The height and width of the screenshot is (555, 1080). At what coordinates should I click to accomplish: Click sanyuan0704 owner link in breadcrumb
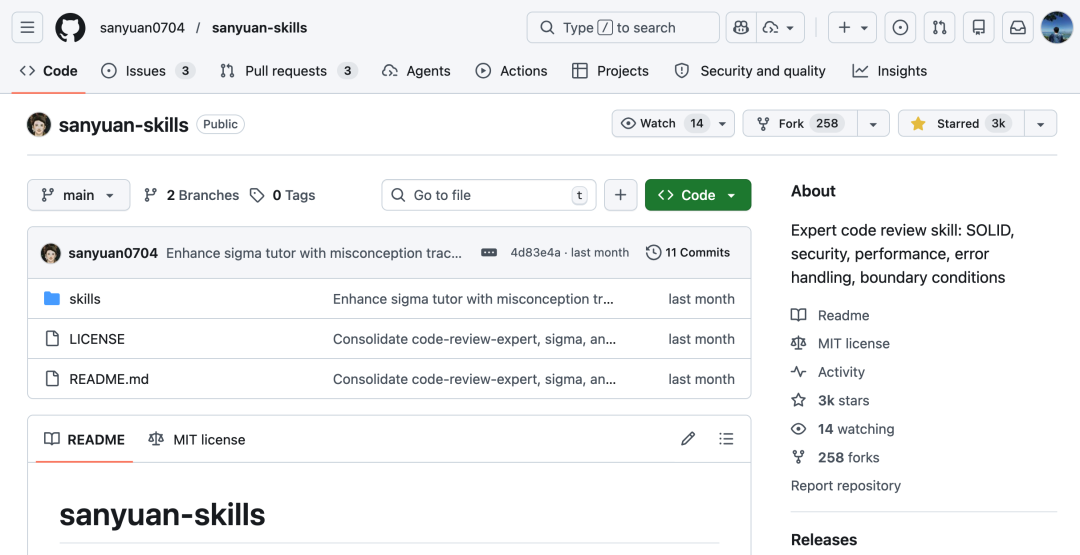coord(142,28)
